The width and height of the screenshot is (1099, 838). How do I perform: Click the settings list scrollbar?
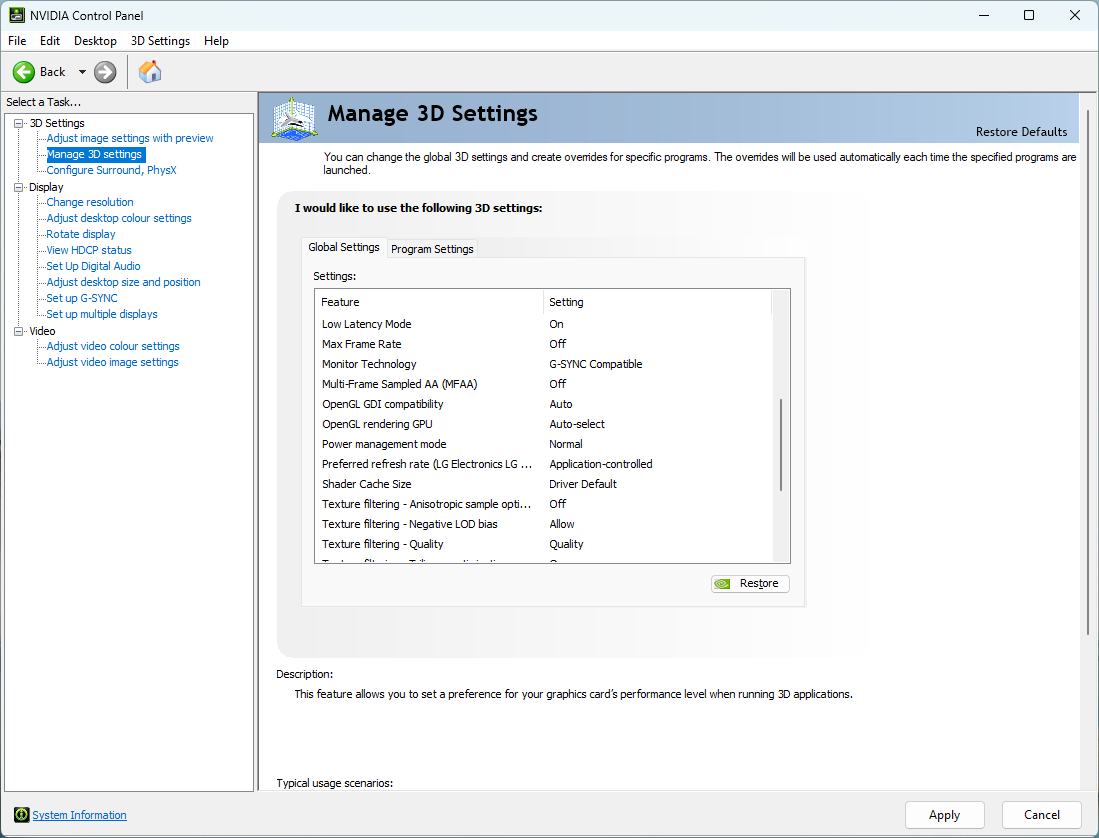pos(781,445)
